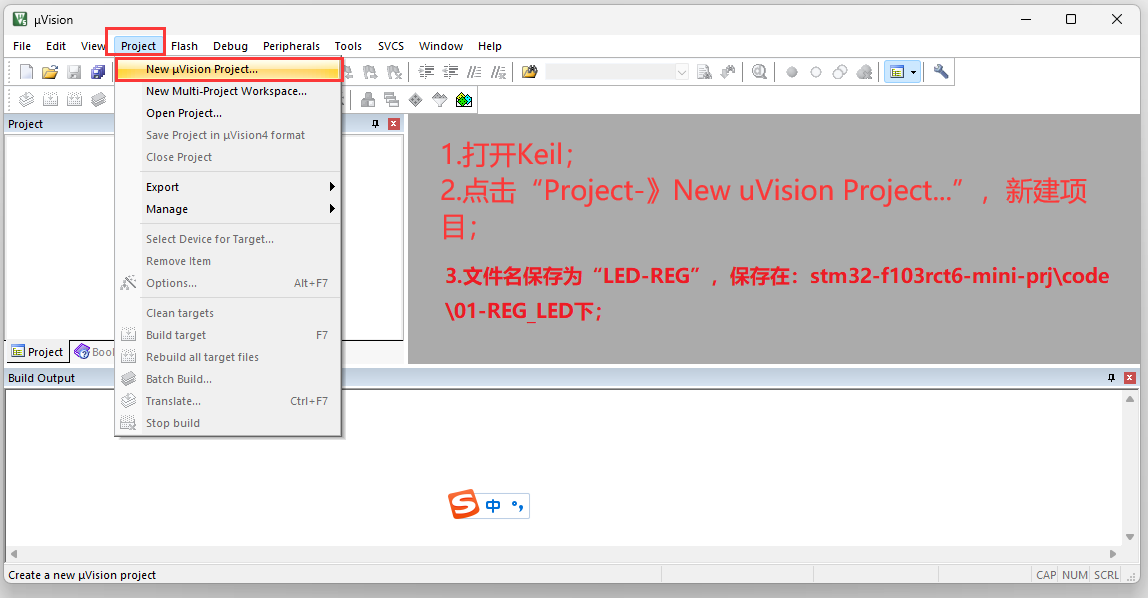Open the Flash menu
The height and width of the screenshot is (598, 1148).
coord(184,46)
